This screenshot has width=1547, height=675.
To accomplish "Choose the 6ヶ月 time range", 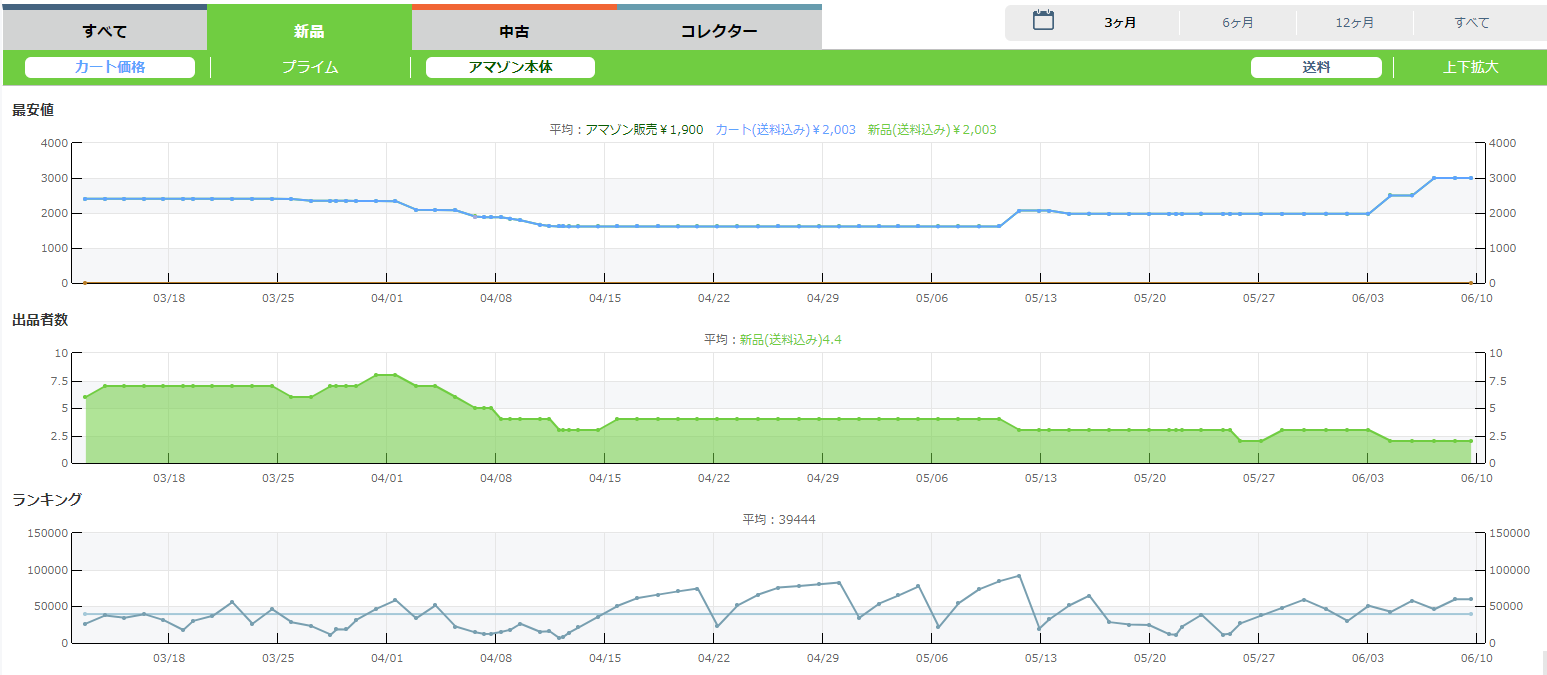I will click(1237, 22).
